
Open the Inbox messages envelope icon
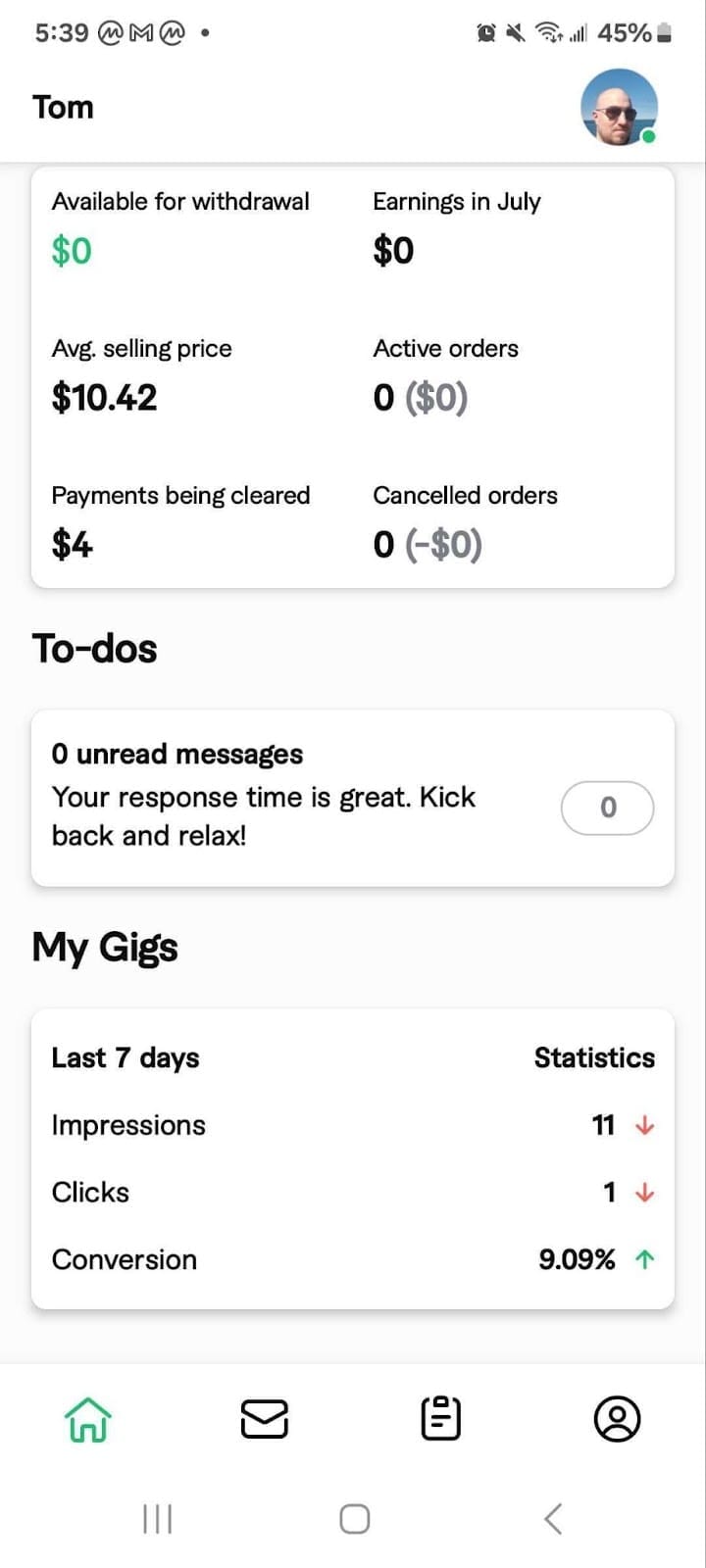tap(265, 1419)
